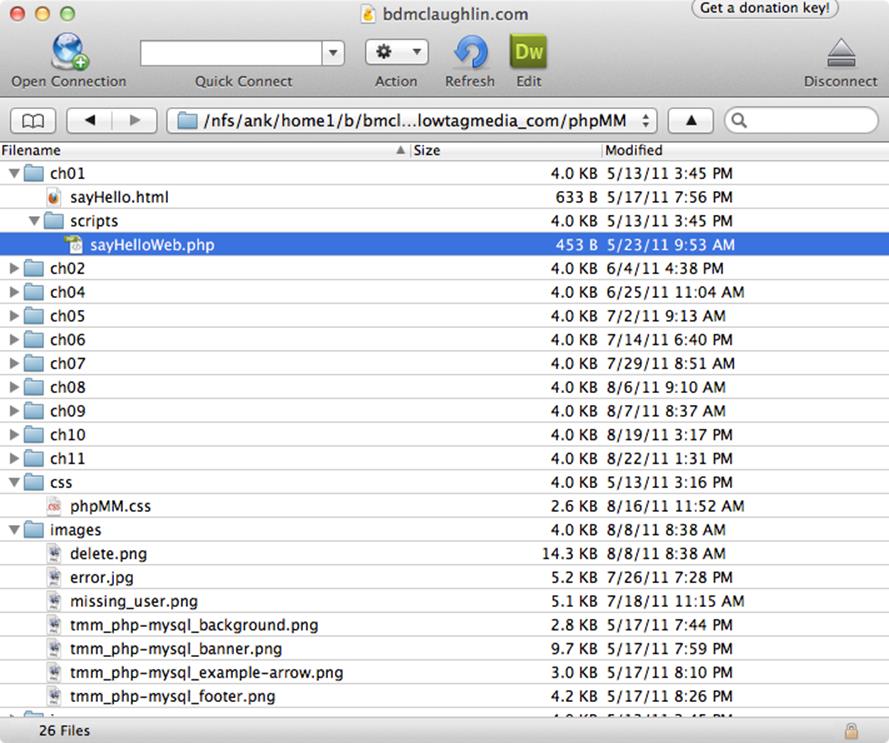Expand the ch10 folder triangle
Image resolution: width=889 pixels, height=743 pixels.
14,435
